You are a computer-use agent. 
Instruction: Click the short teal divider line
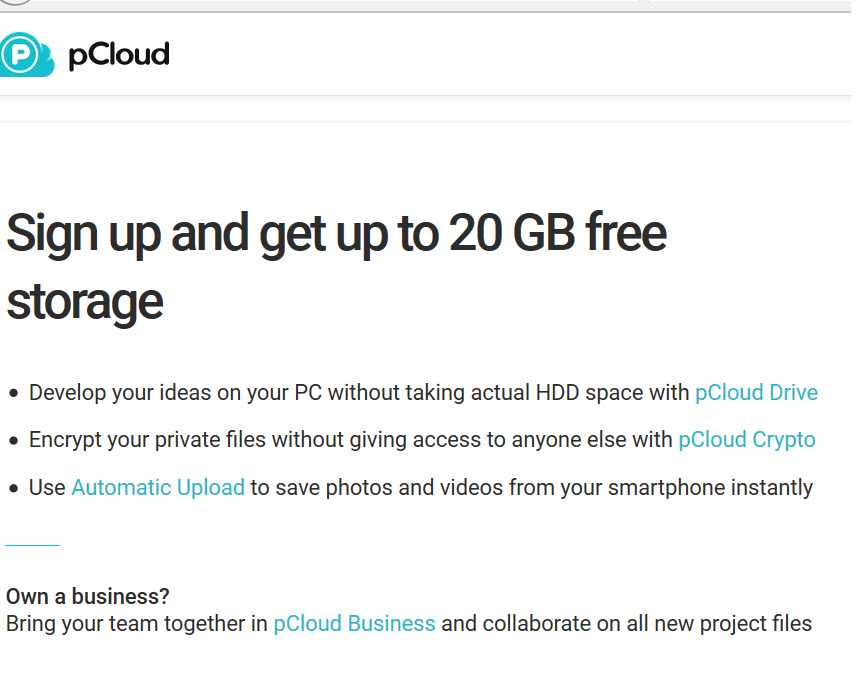click(x=33, y=545)
